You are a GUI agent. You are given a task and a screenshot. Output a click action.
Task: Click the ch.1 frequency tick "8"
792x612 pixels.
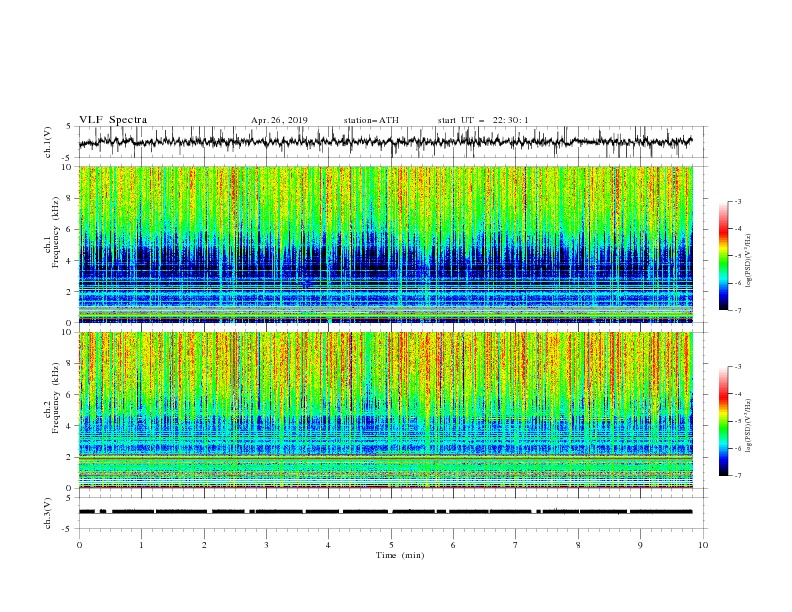click(x=70, y=198)
